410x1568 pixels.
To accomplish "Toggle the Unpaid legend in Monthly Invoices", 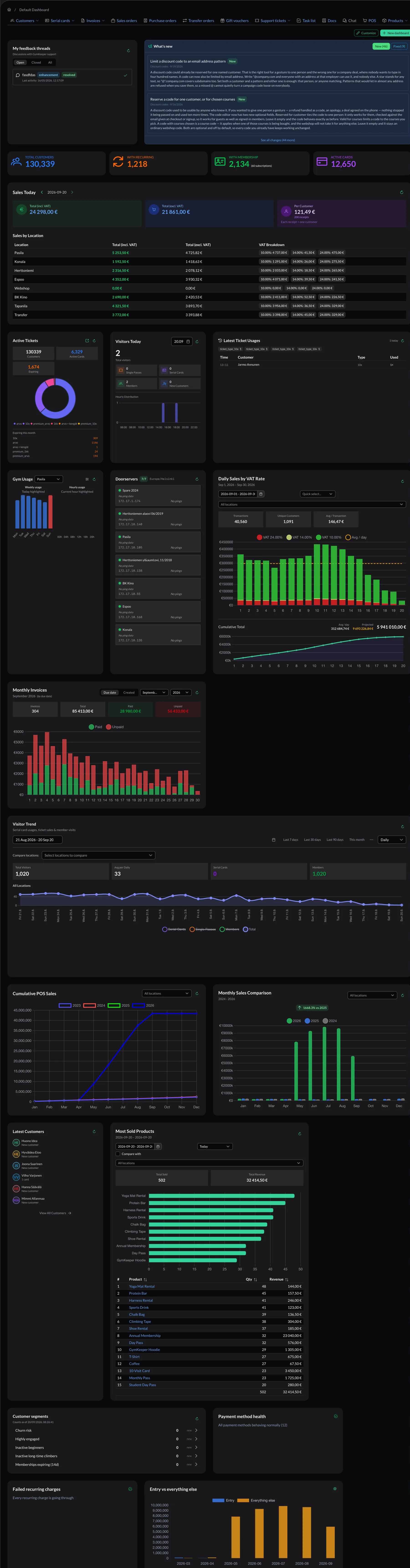I will (x=115, y=727).
